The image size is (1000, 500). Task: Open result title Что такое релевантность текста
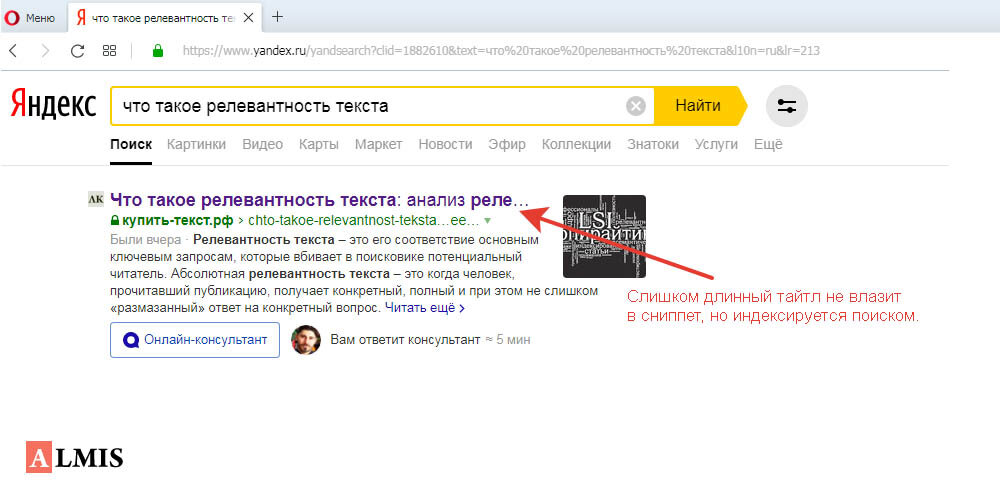click(320, 200)
